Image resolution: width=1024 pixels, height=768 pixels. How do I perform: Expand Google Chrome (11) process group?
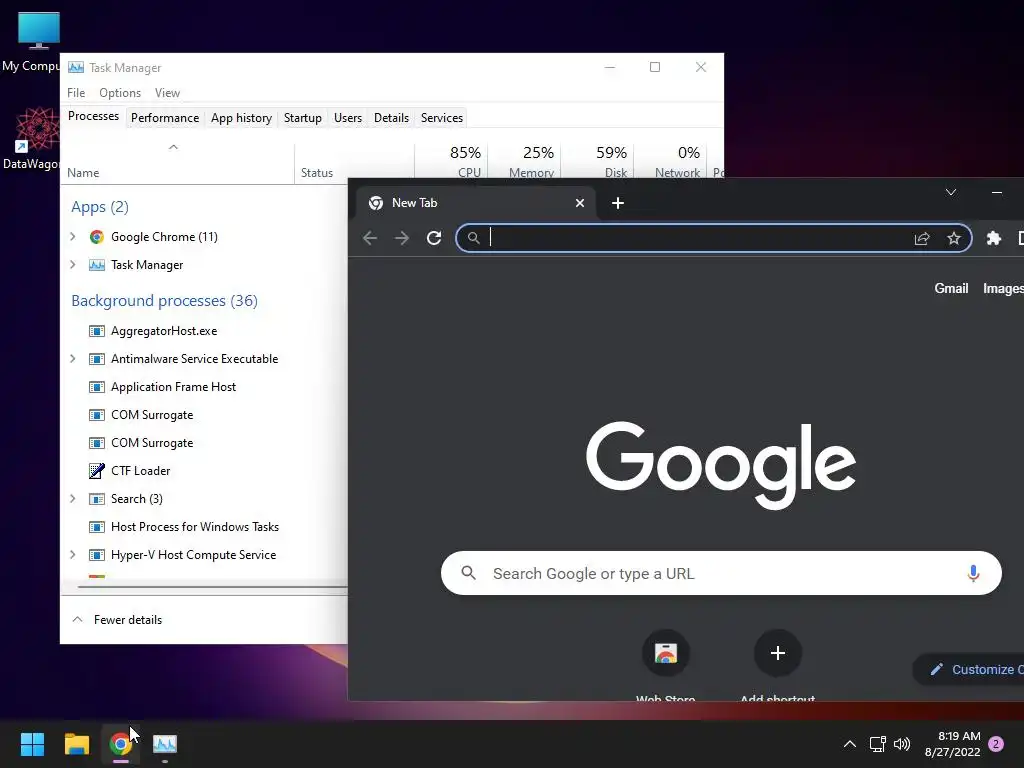72,236
